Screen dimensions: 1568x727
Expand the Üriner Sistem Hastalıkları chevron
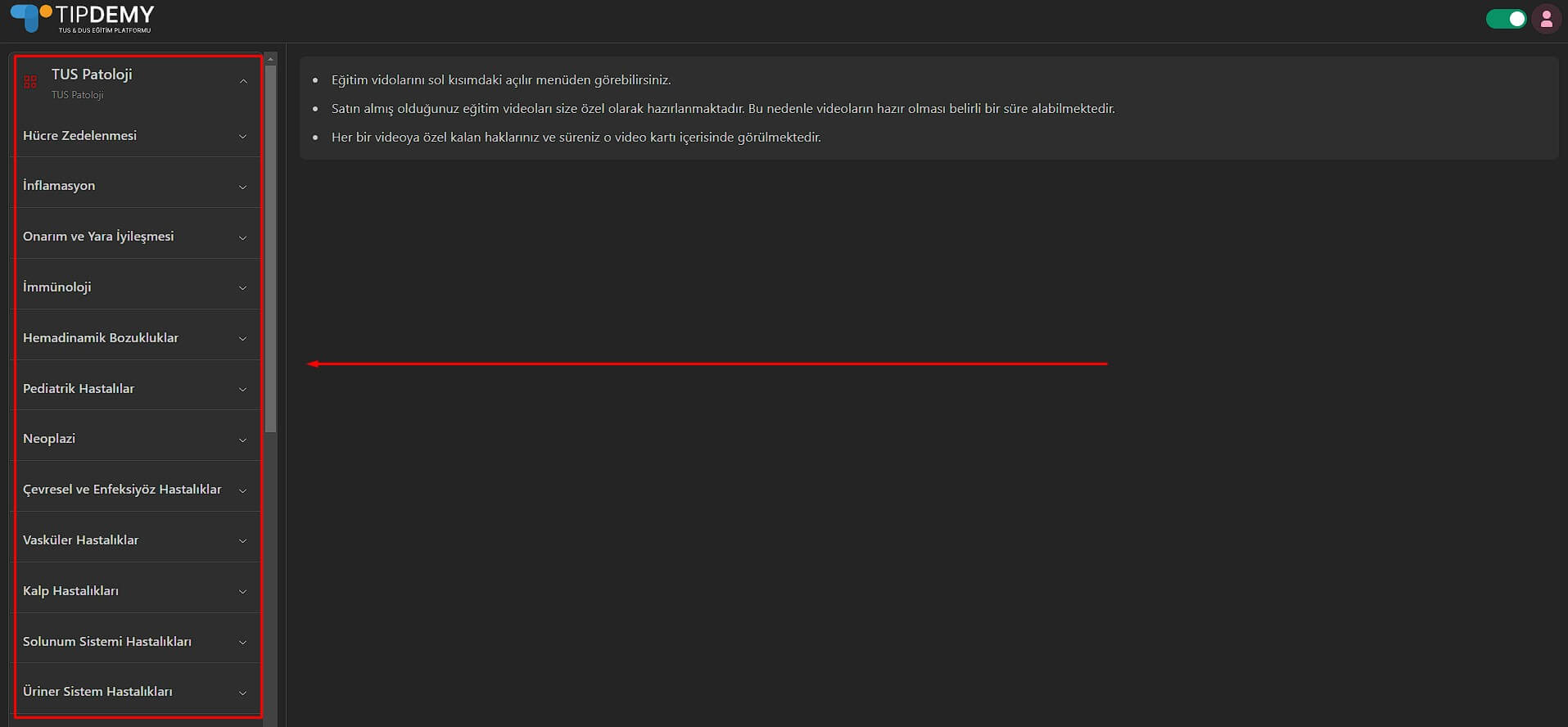coord(242,693)
